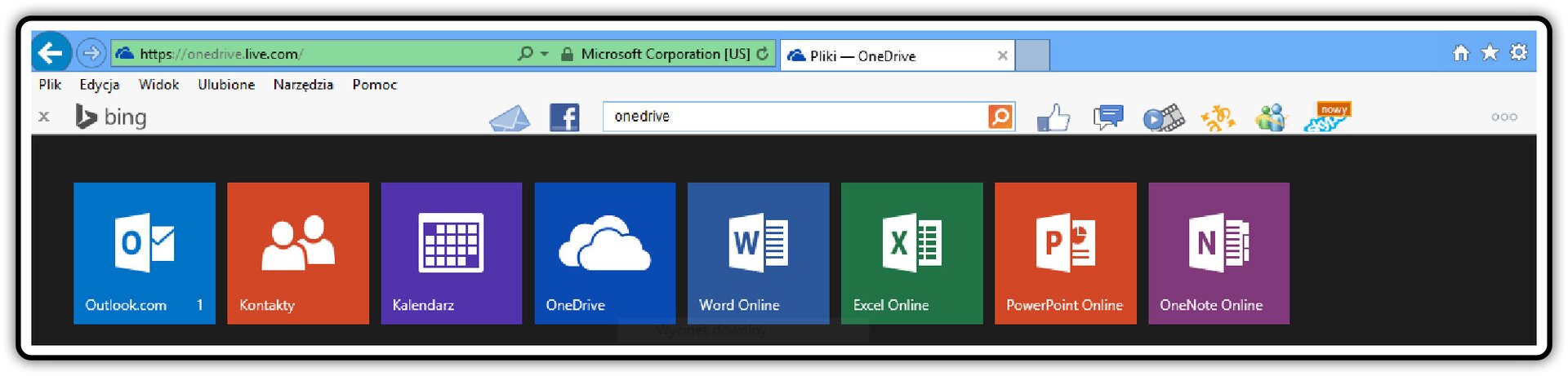Open the Messenger people icon
The height and width of the screenshot is (376, 1568).
1271,117
